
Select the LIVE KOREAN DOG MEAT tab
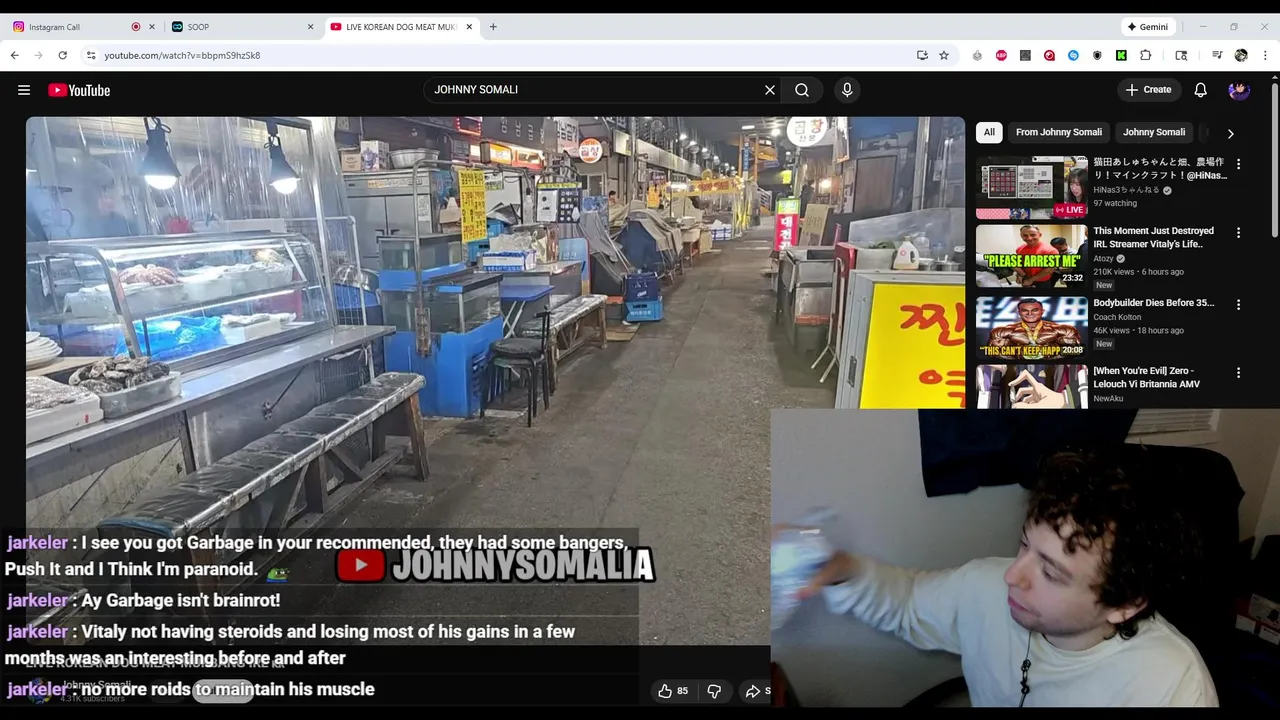click(400, 27)
